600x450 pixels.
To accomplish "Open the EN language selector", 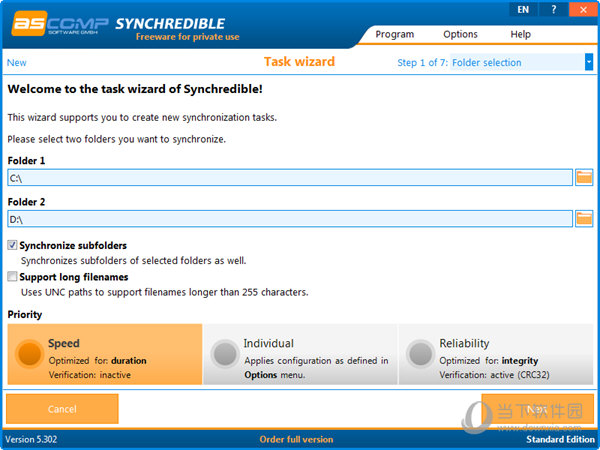I will point(523,10).
